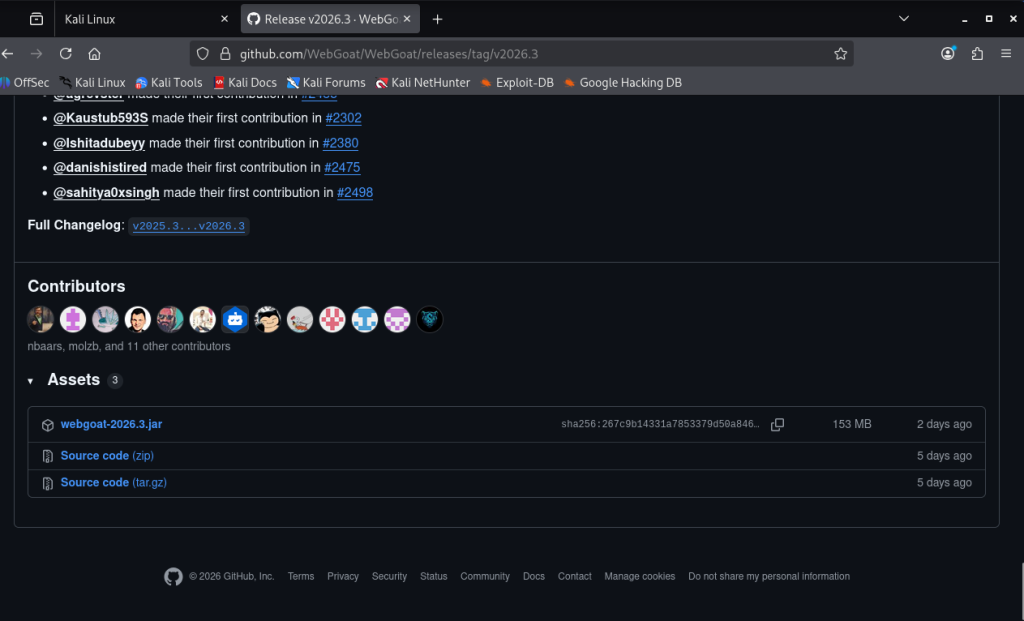Select the Release v2026.3 WebGoat tab
Viewport: 1024px width, 621px height.
tap(330, 19)
